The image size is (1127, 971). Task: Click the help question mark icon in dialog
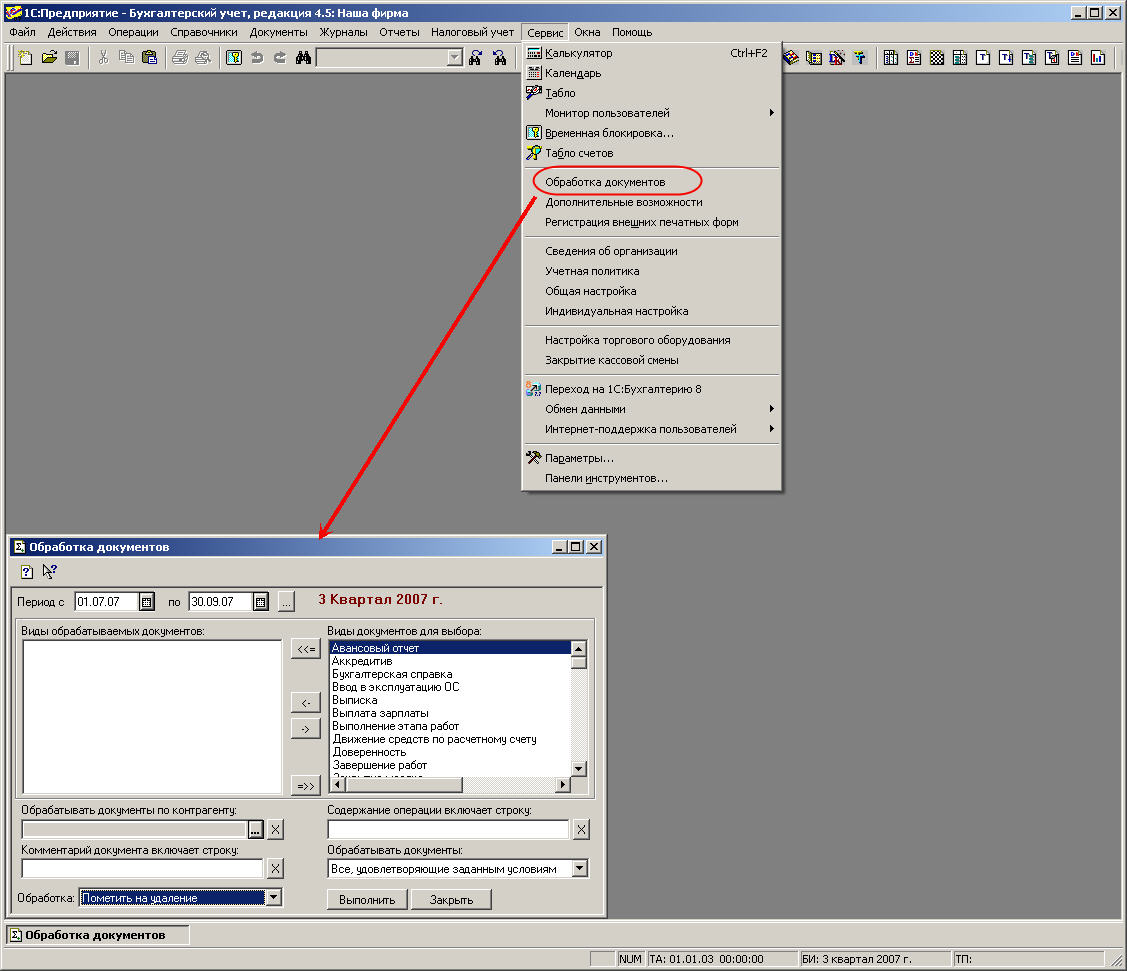tap(27, 572)
